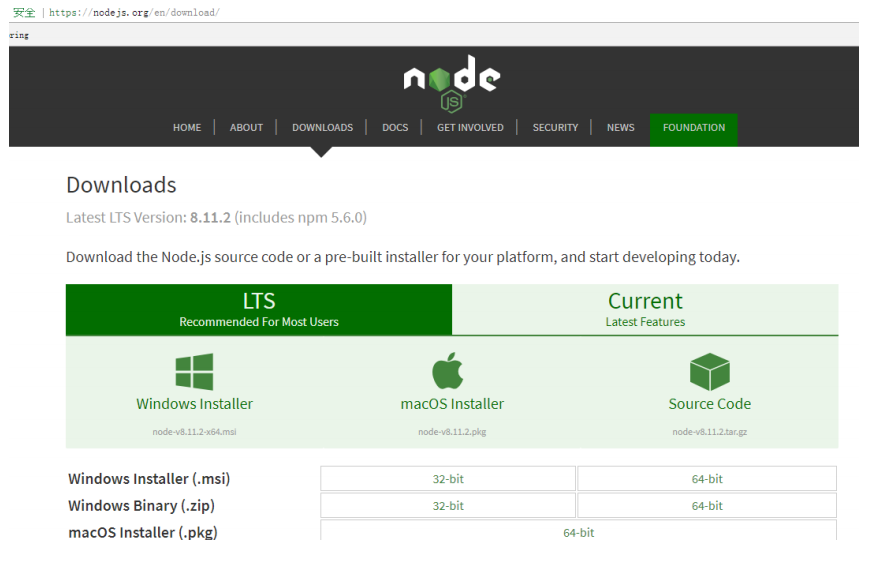Click the macOS Installer (.pkg) row label
885x569 pixels.
click(143, 532)
